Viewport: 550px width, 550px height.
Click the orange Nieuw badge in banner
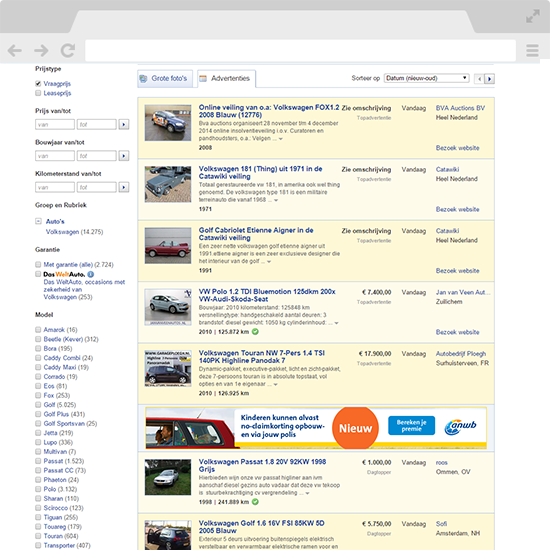click(355, 428)
